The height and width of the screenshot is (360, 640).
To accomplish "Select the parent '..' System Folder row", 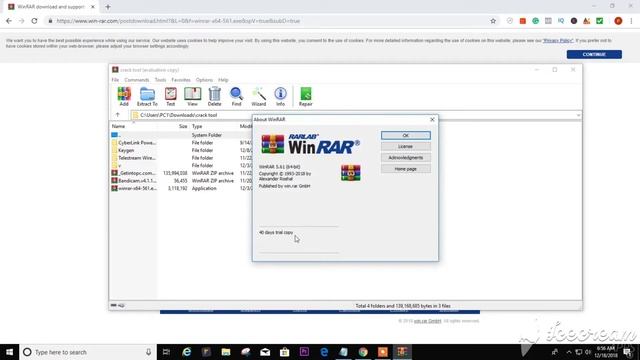I will pos(182,135).
